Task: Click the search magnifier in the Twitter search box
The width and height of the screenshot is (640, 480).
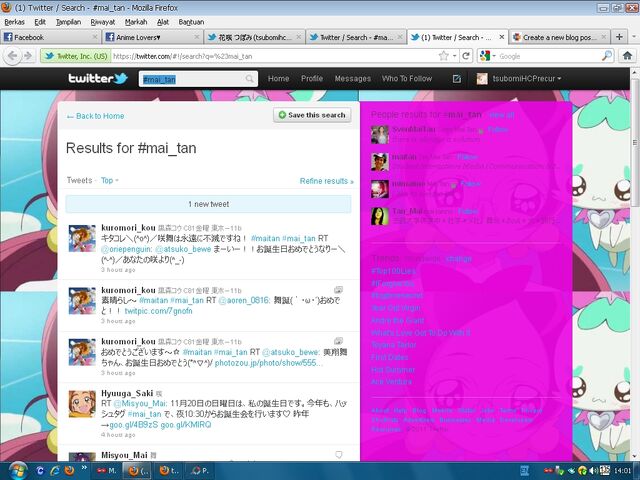Action: tap(249, 79)
